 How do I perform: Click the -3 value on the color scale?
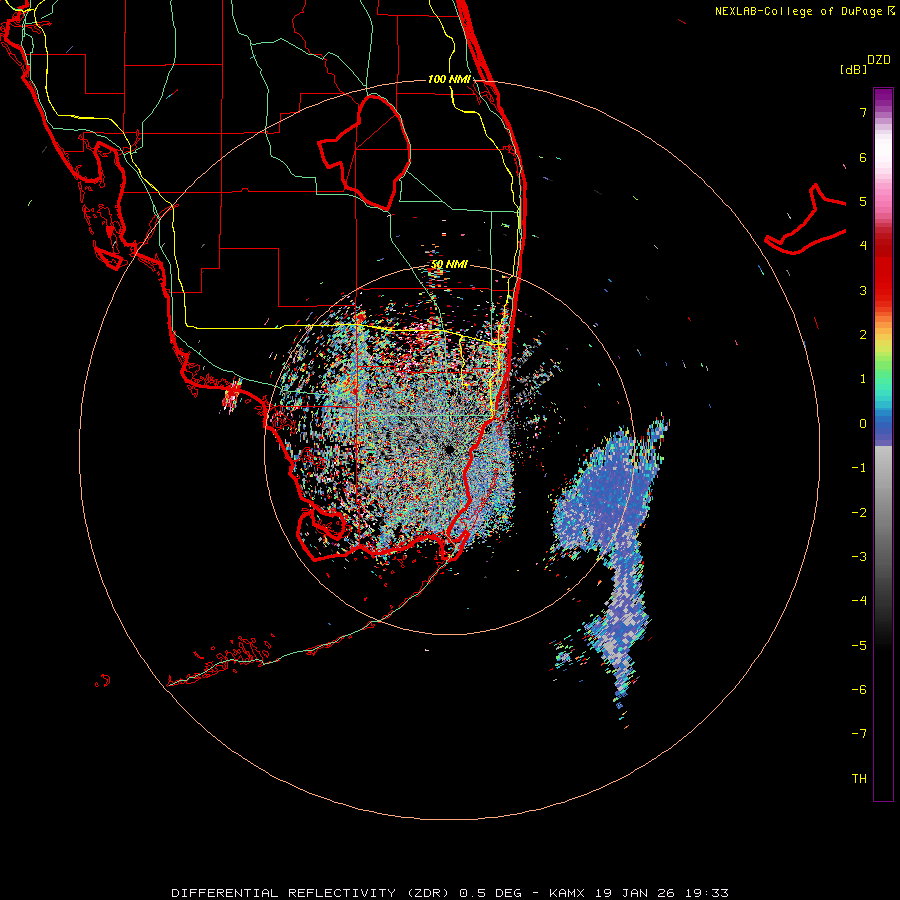click(859, 556)
